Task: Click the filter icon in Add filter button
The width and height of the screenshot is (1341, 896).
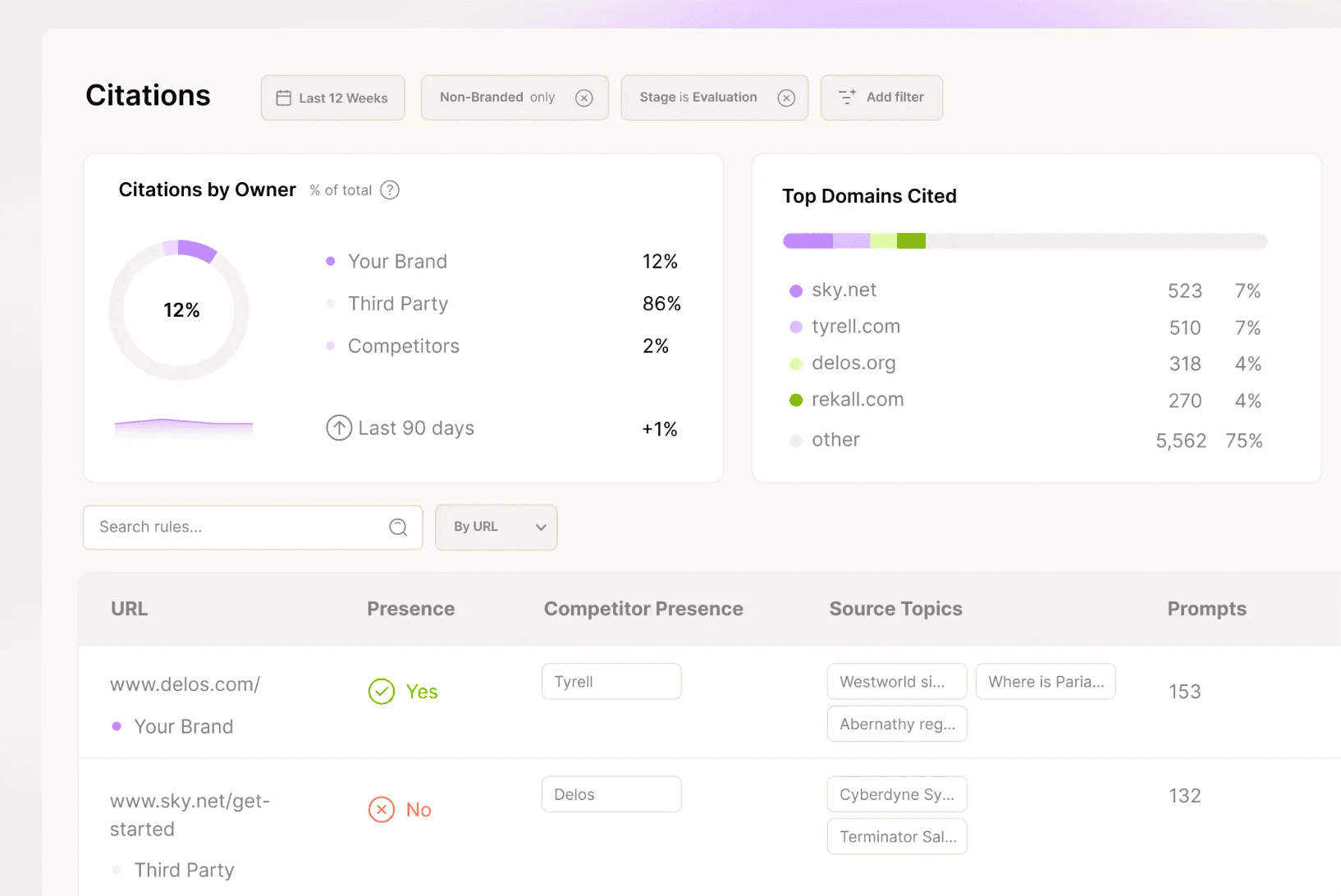Action: coord(847,97)
